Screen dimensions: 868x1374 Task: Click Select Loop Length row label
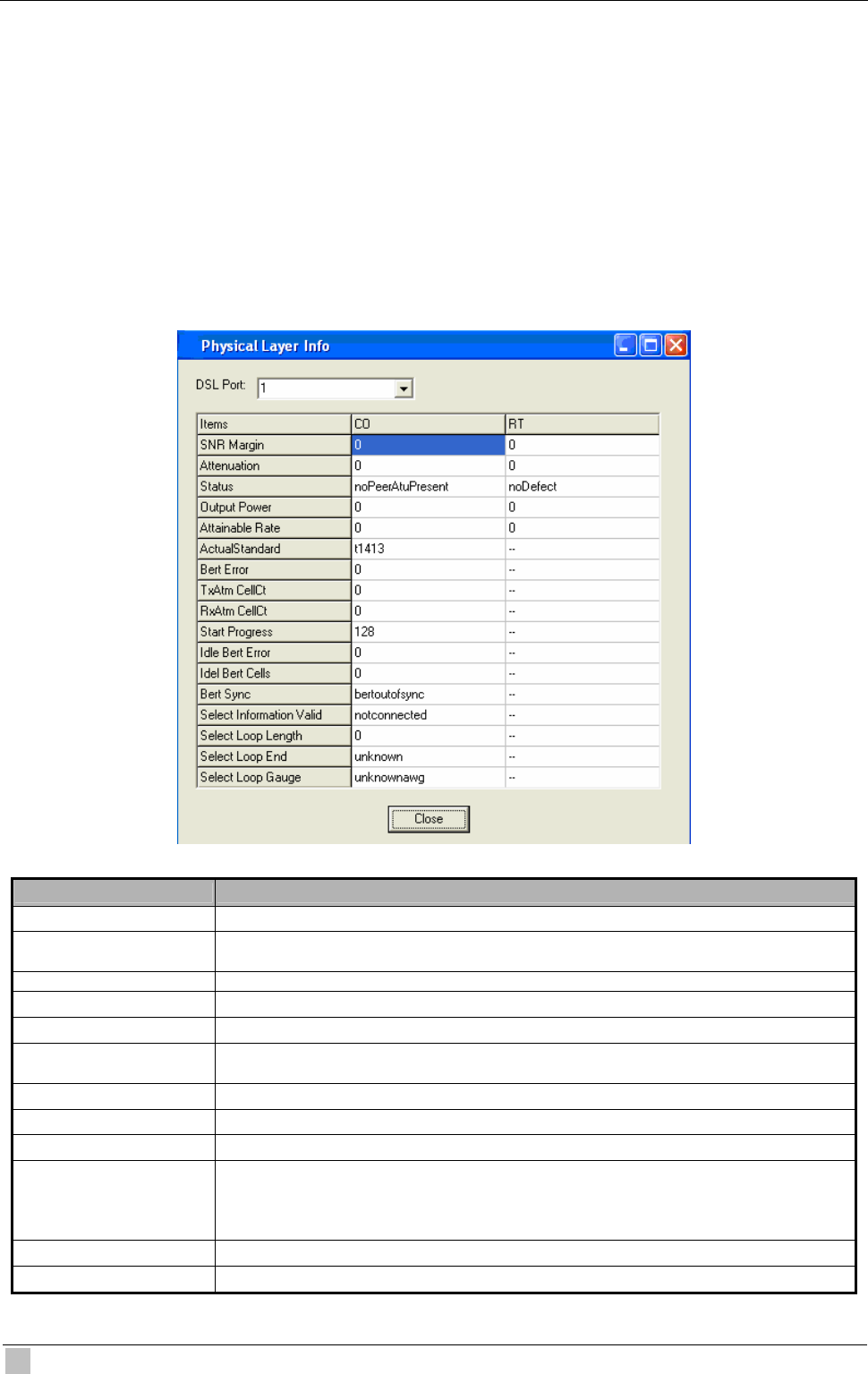click(274, 736)
